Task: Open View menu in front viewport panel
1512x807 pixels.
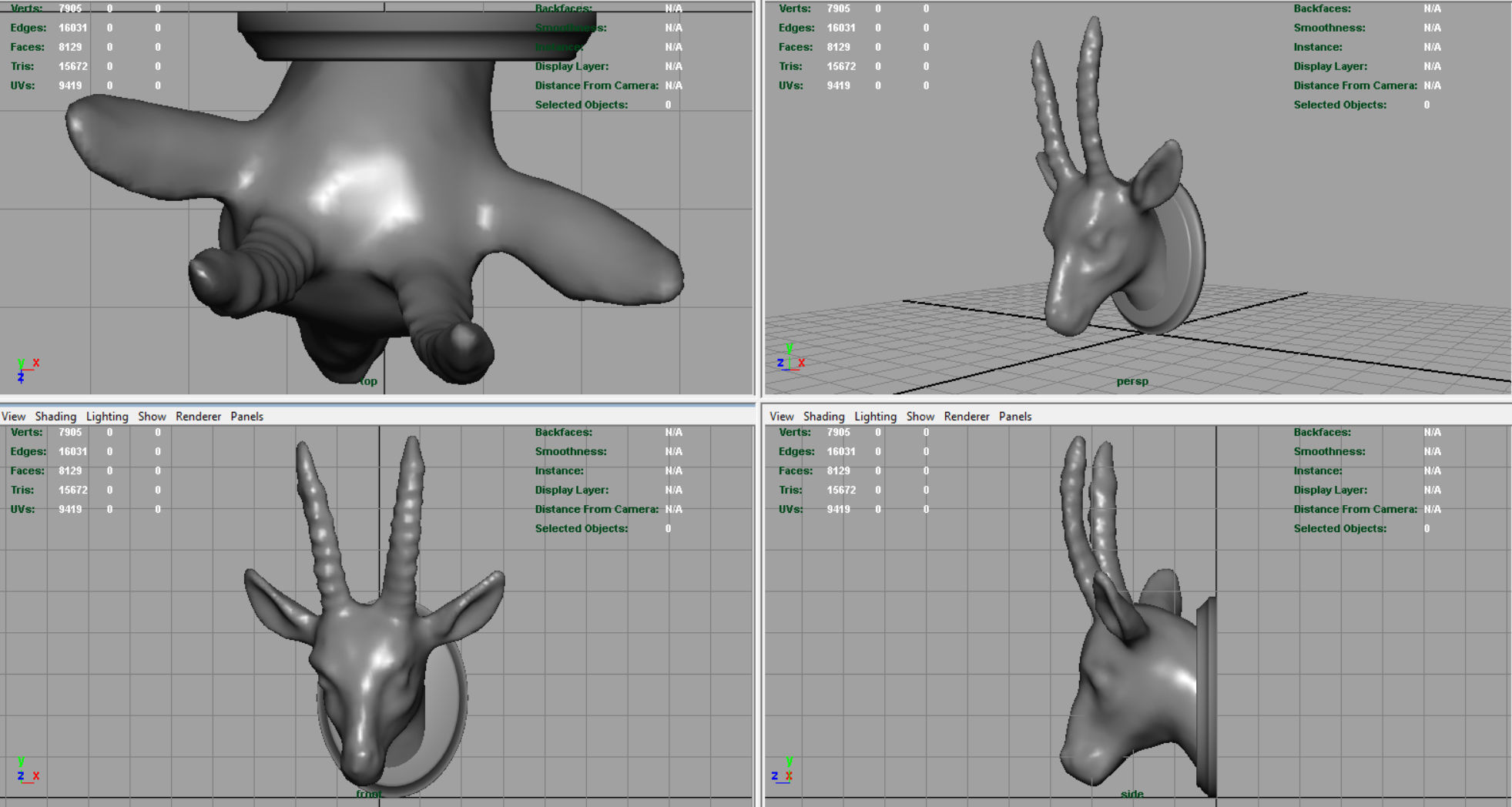Action: (13, 417)
